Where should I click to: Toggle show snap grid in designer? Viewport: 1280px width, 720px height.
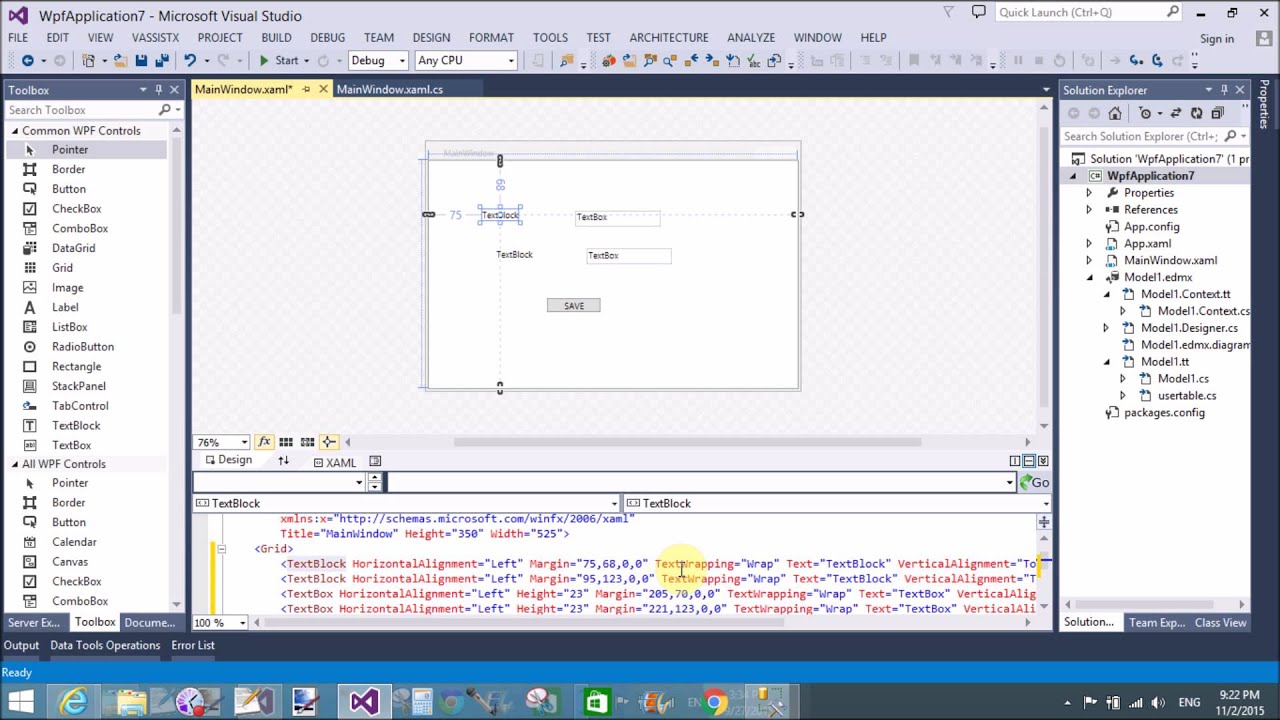[286, 442]
